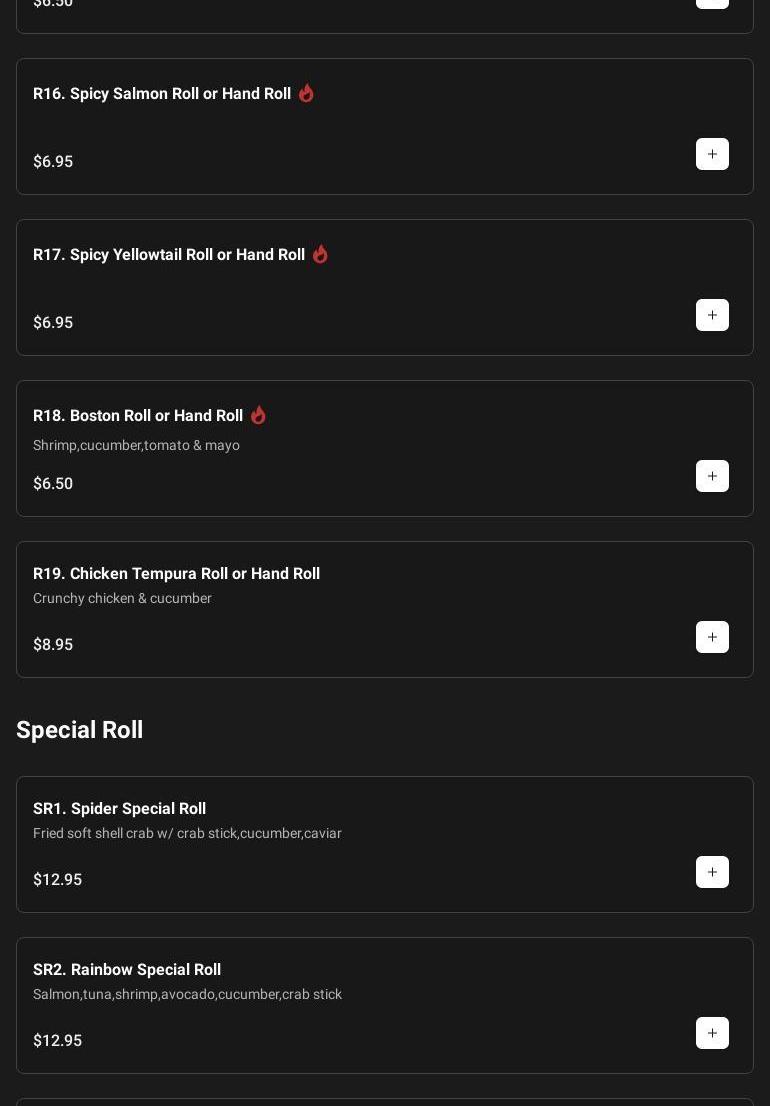770x1106 pixels.
Task: Add R18 Boston Roll to cart
Action: (x=712, y=476)
